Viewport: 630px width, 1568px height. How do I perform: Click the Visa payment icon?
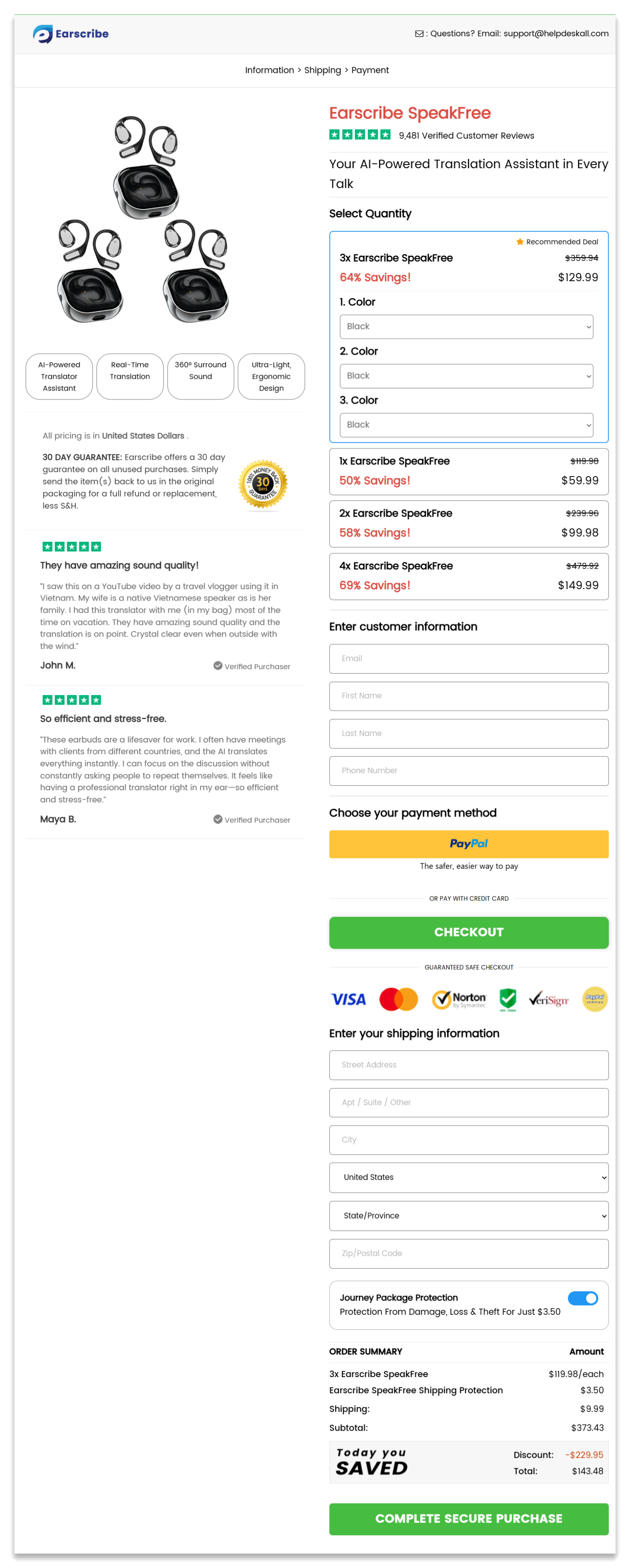coord(348,999)
